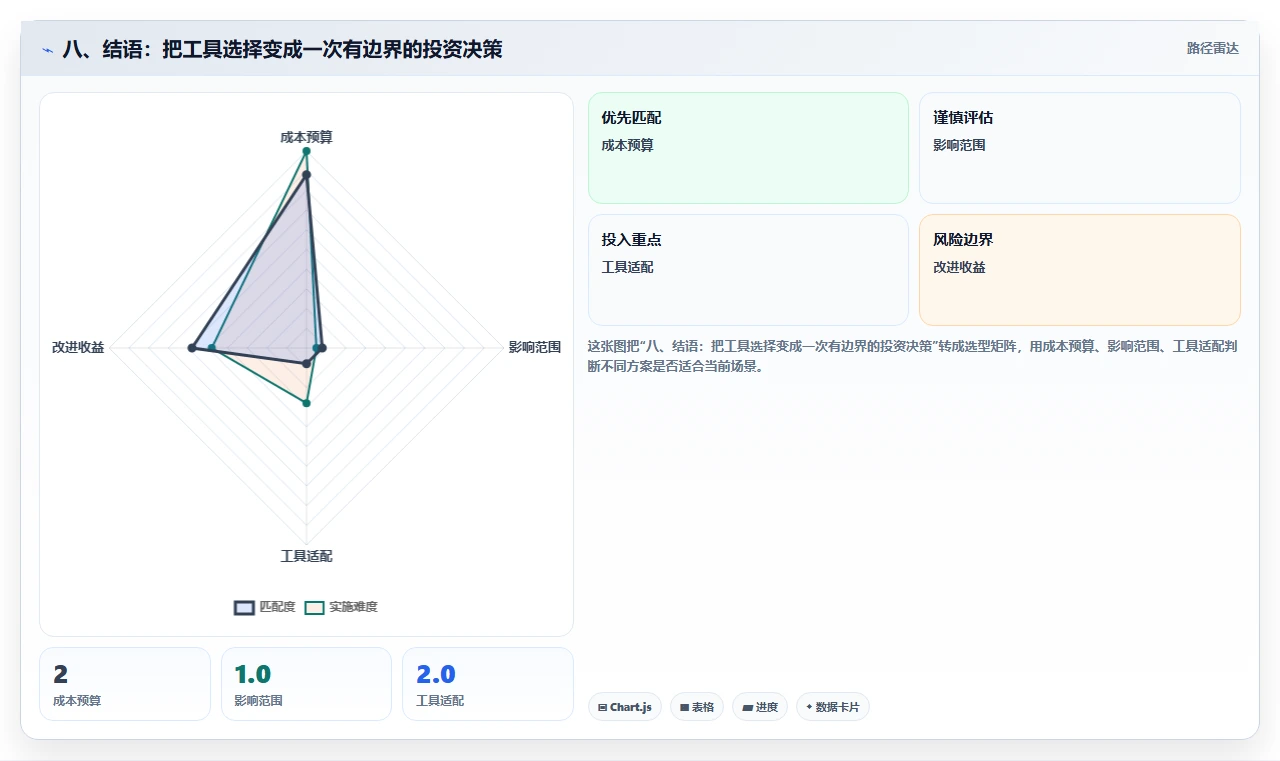
Task: Click the stat card showing 1.0 影响范围
Action: (306, 684)
